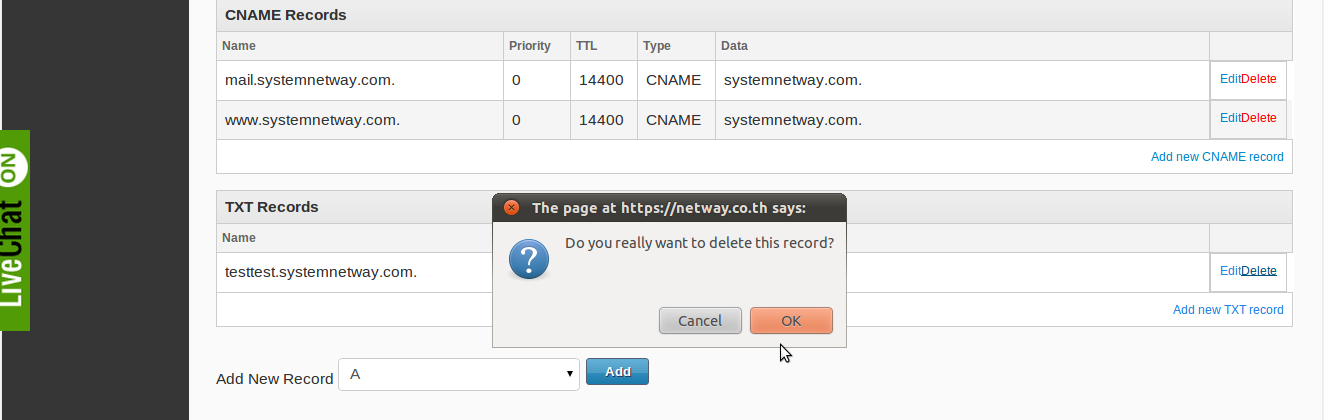
Task: Open the LiveChat ON side tab
Action: pos(15,230)
